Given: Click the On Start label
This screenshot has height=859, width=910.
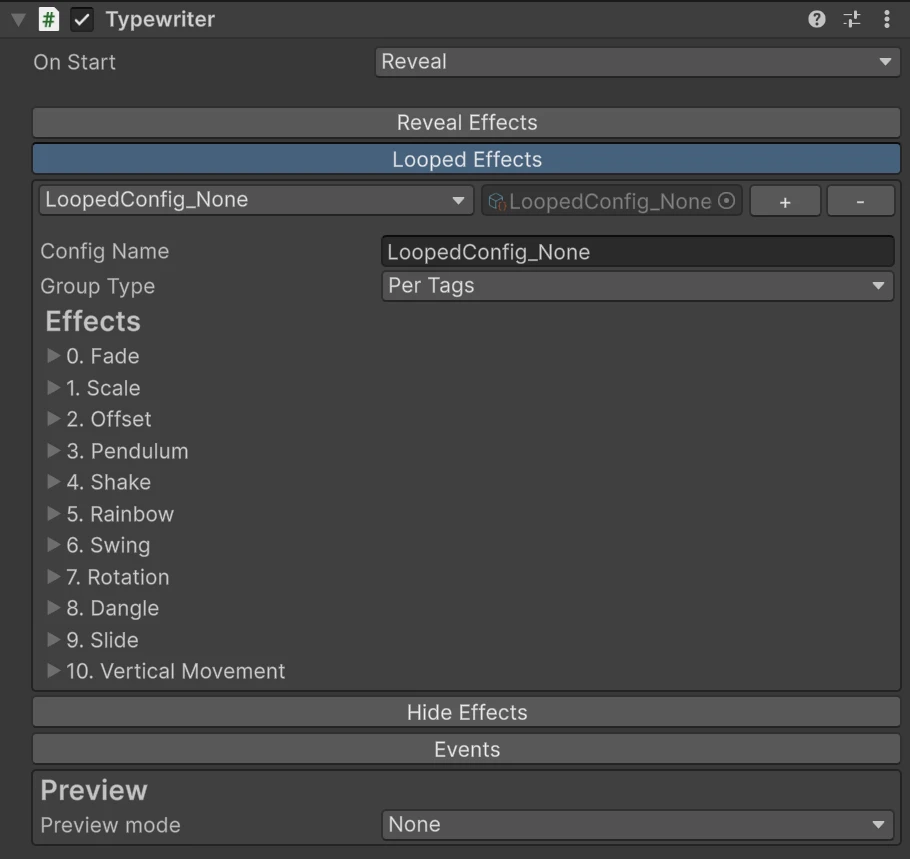Looking at the screenshot, I should [x=74, y=62].
